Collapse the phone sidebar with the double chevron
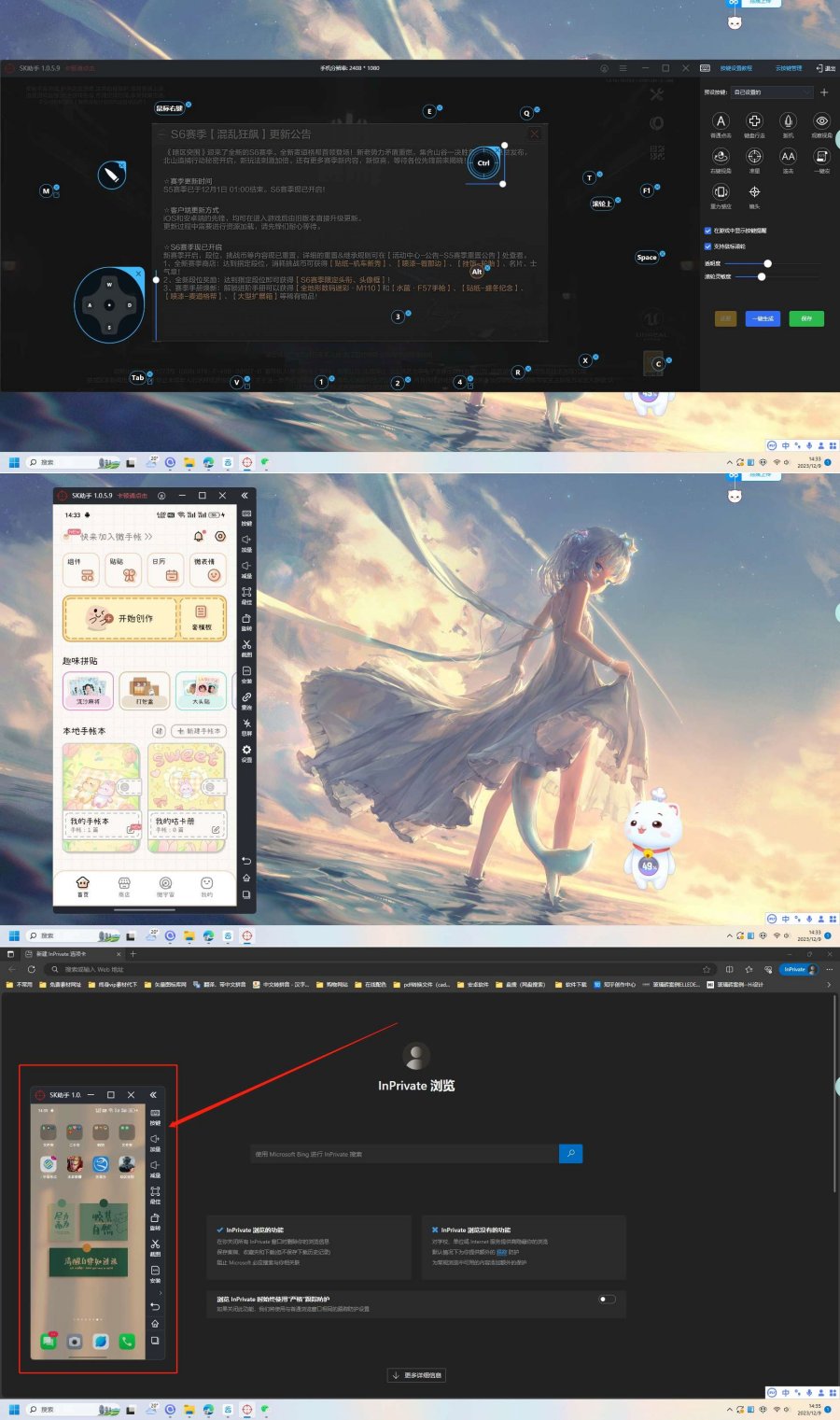The width and height of the screenshot is (840, 1420). tap(245, 496)
